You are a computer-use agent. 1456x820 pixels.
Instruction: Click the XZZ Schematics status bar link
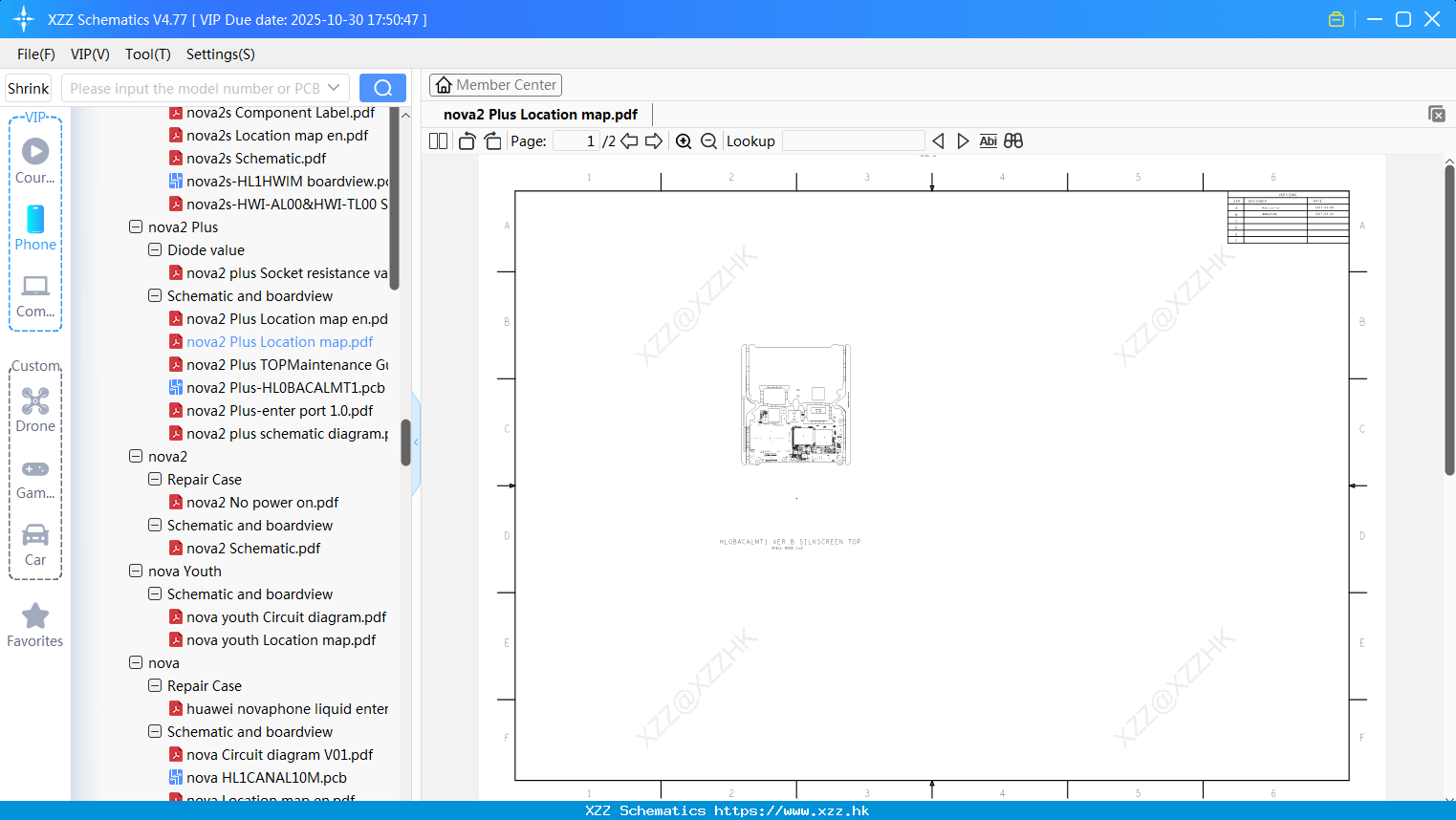point(728,810)
